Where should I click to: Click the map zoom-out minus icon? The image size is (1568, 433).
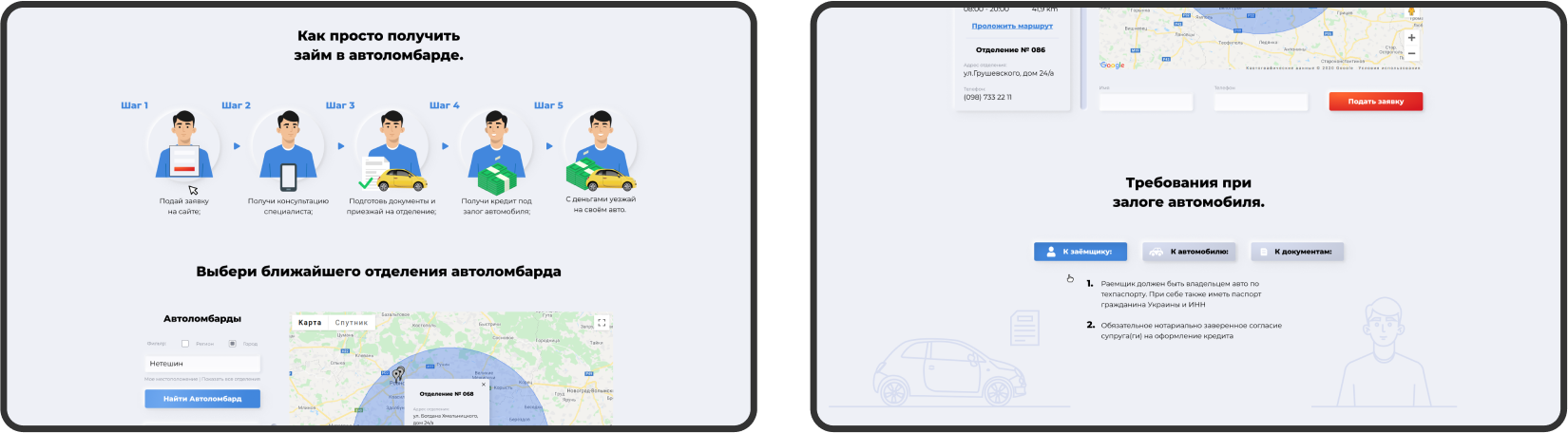[x=1411, y=53]
